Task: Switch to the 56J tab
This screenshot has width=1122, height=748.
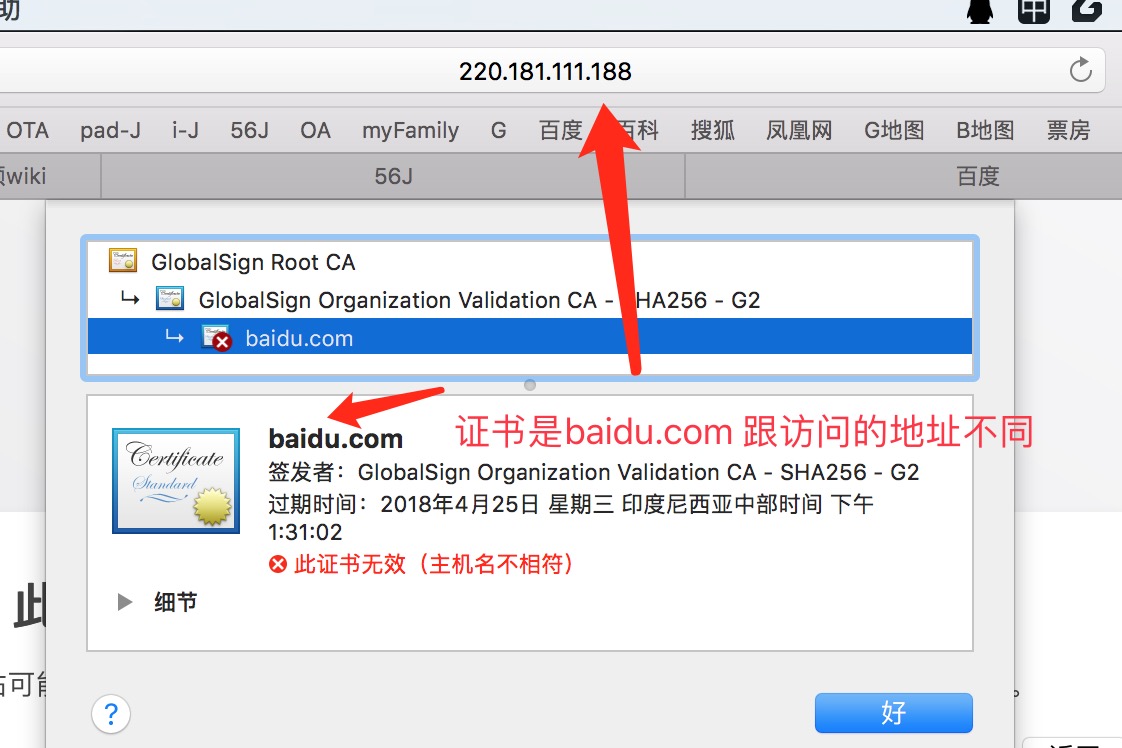Action: [x=393, y=176]
